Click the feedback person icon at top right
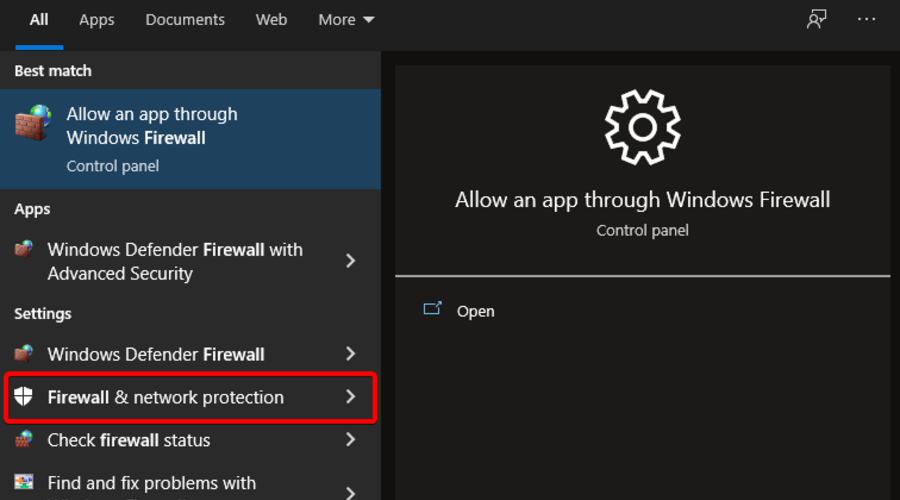Screen dimensions: 900x500 [x=817, y=20]
